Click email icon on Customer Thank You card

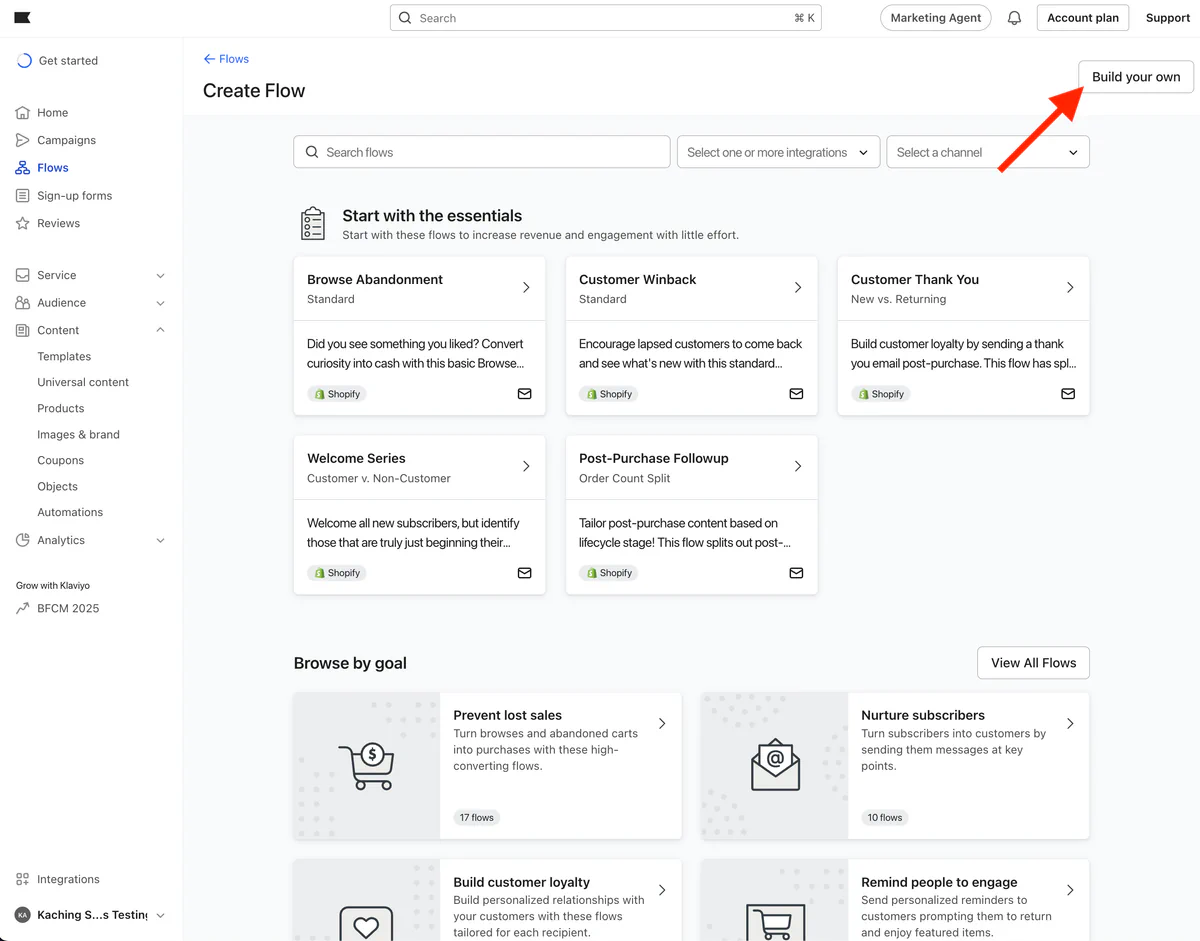point(1068,394)
